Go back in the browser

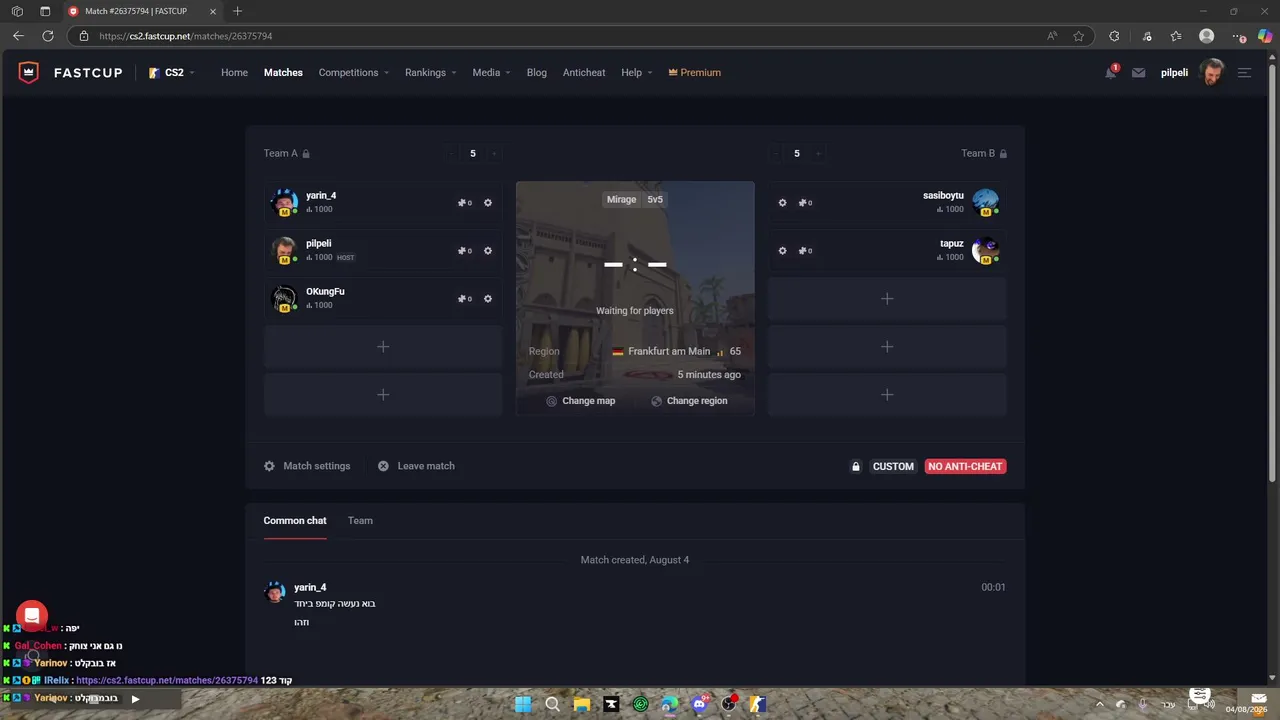click(18, 36)
